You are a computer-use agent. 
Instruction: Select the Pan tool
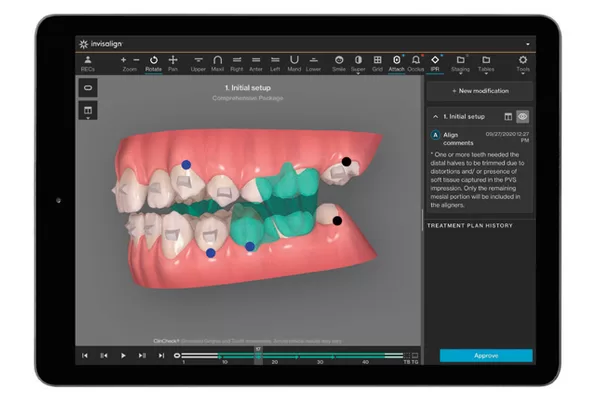[173, 64]
